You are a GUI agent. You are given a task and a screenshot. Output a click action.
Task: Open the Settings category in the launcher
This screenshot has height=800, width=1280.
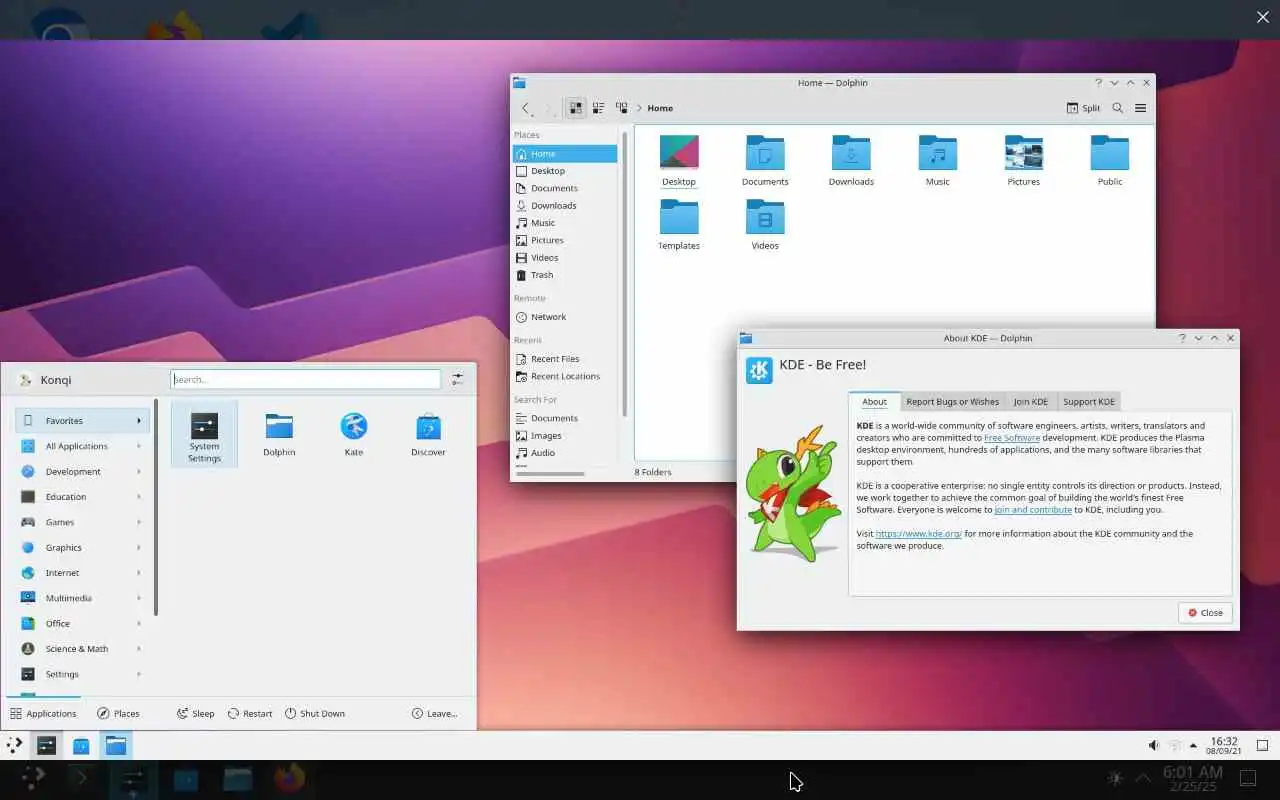click(x=83, y=674)
